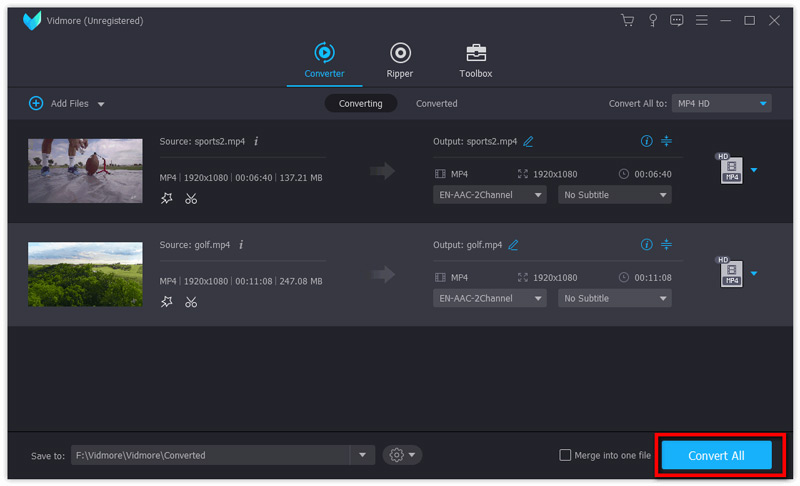The height and width of the screenshot is (486, 800).
Task: Open the Toolbox tab
Action: (x=476, y=59)
